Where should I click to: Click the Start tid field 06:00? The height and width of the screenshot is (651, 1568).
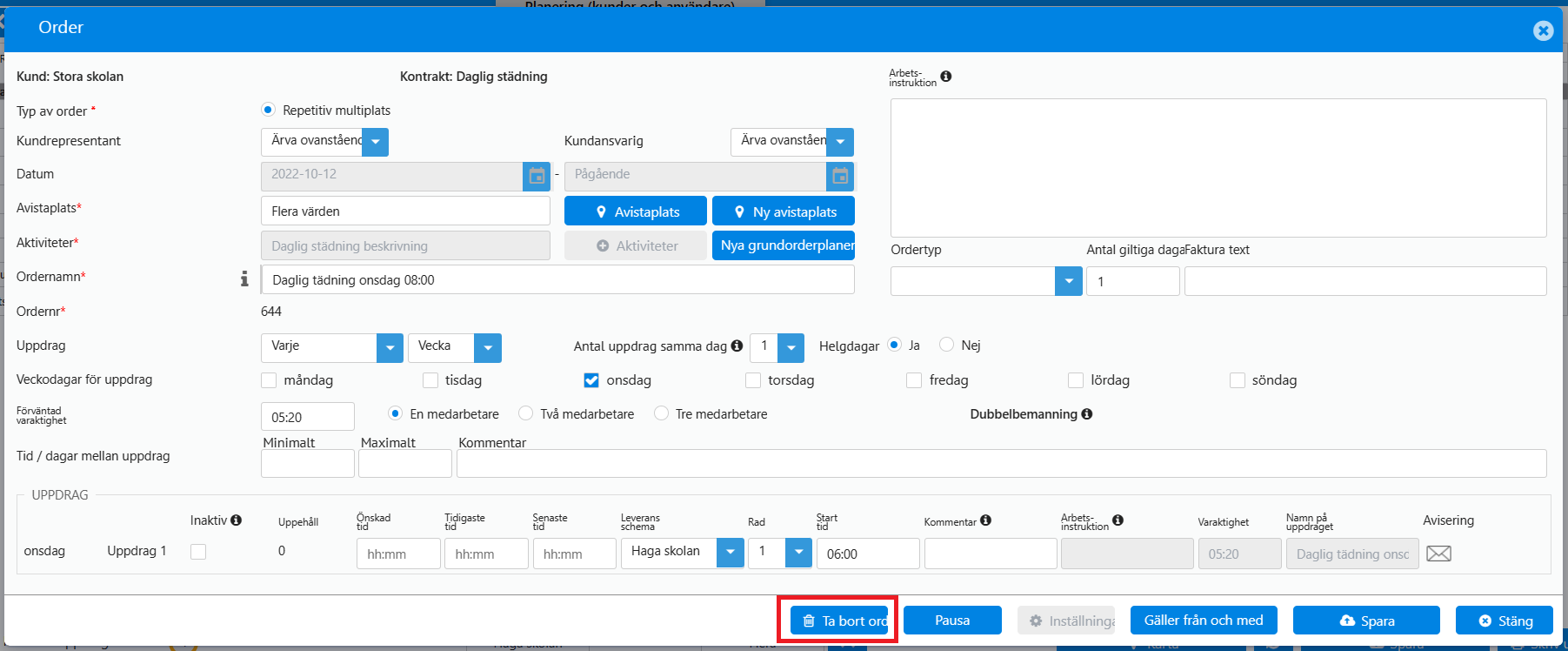pyautogui.click(x=868, y=554)
